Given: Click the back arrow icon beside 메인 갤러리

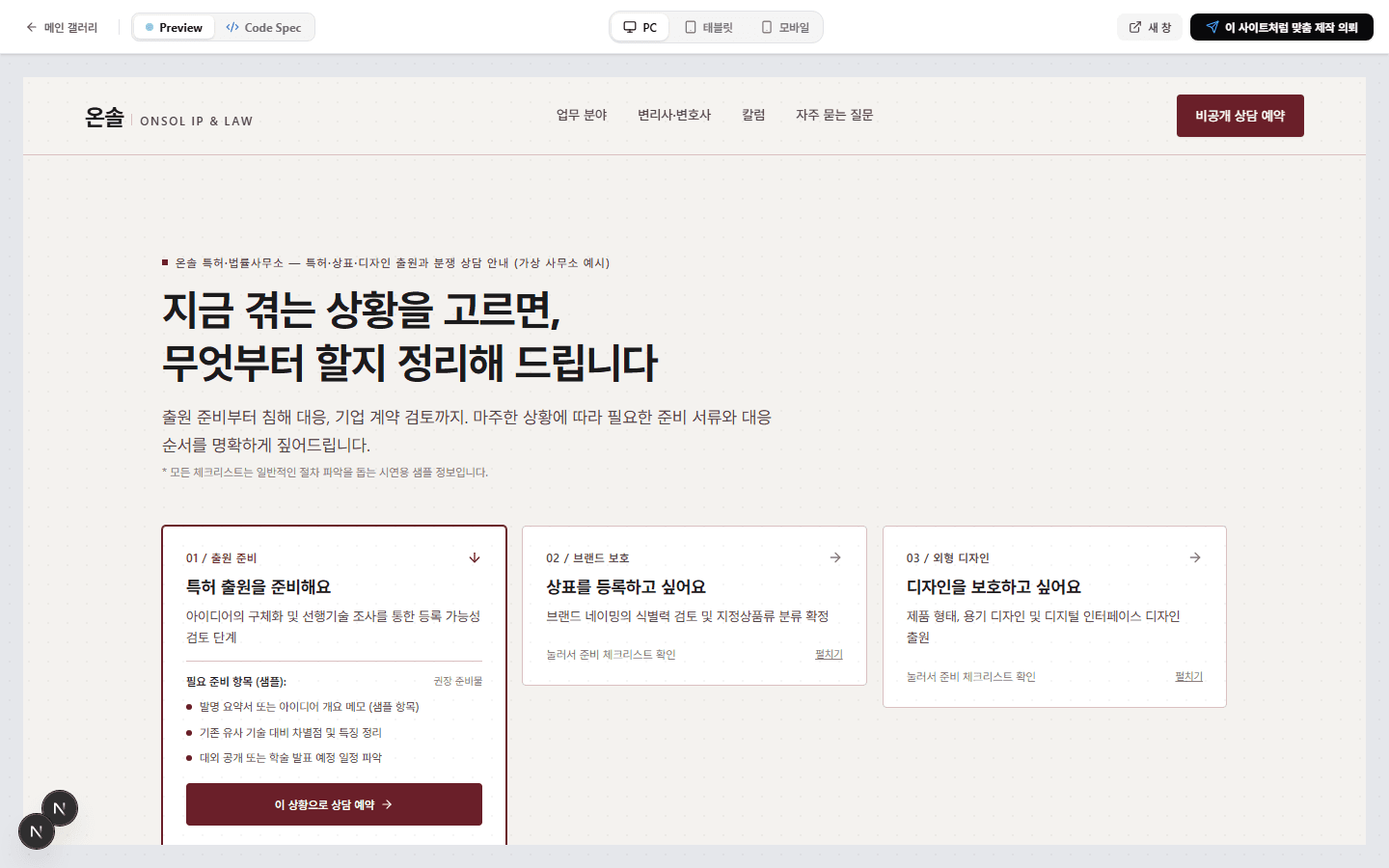Looking at the screenshot, I should (x=31, y=27).
